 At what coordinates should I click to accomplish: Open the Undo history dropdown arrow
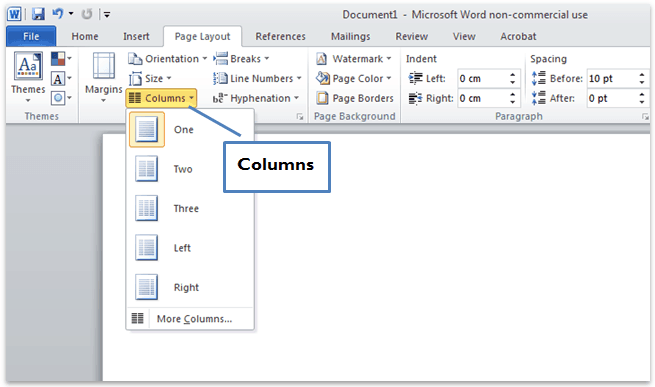(x=71, y=14)
